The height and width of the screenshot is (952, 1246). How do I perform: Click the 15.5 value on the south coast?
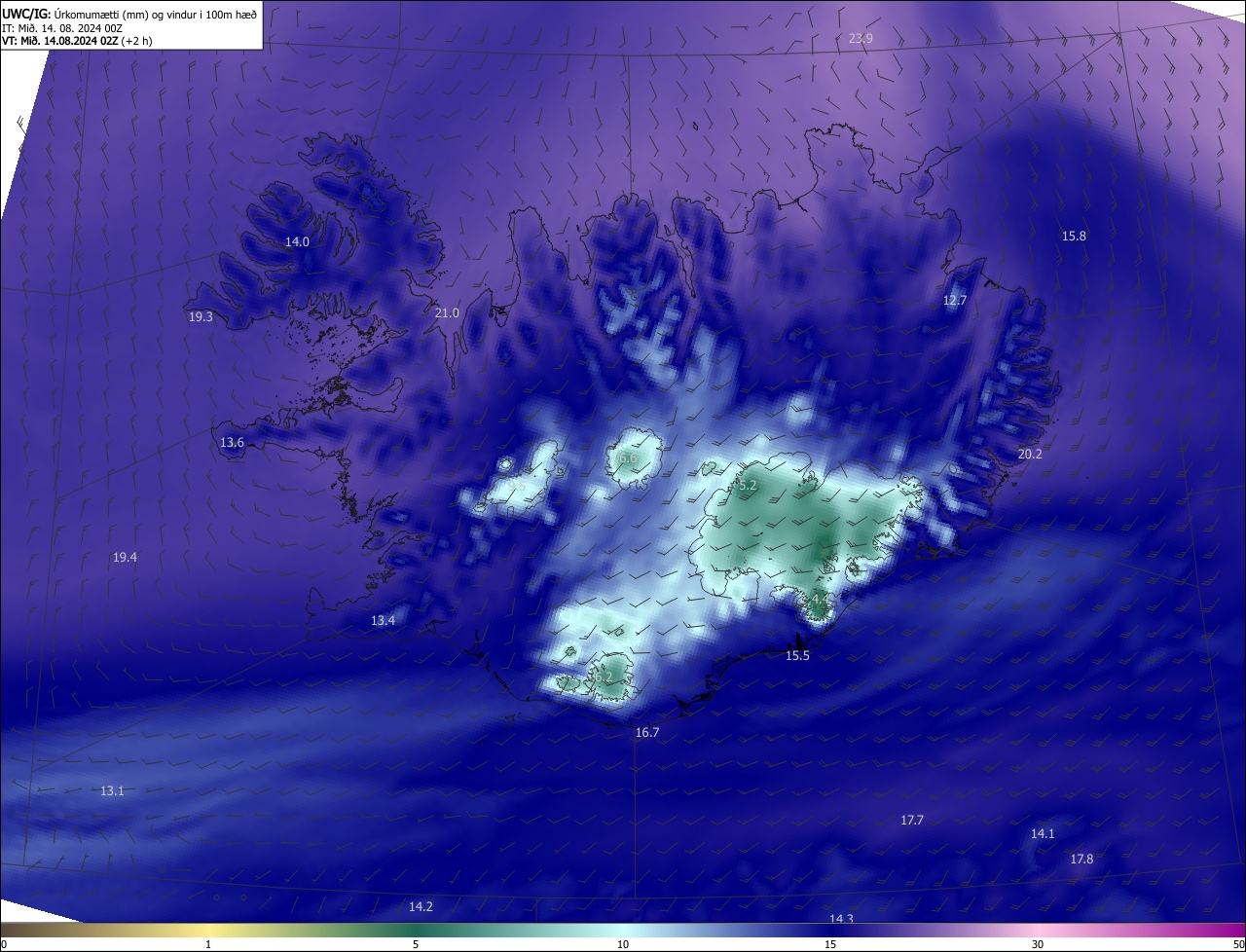click(x=797, y=656)
